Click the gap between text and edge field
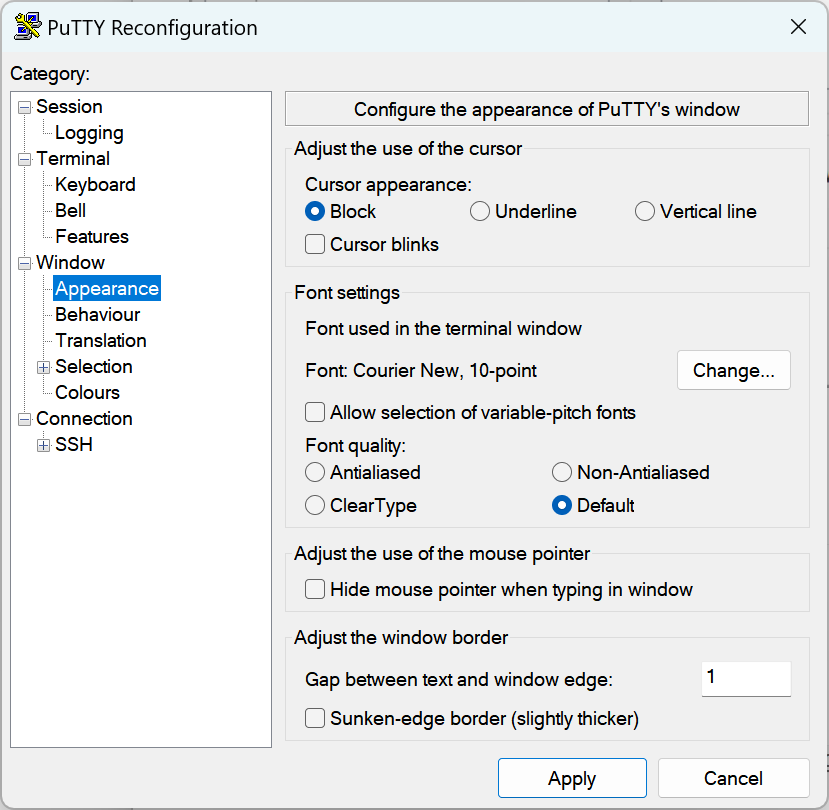Screen dimensions: 829x810 tap(745, 678)
